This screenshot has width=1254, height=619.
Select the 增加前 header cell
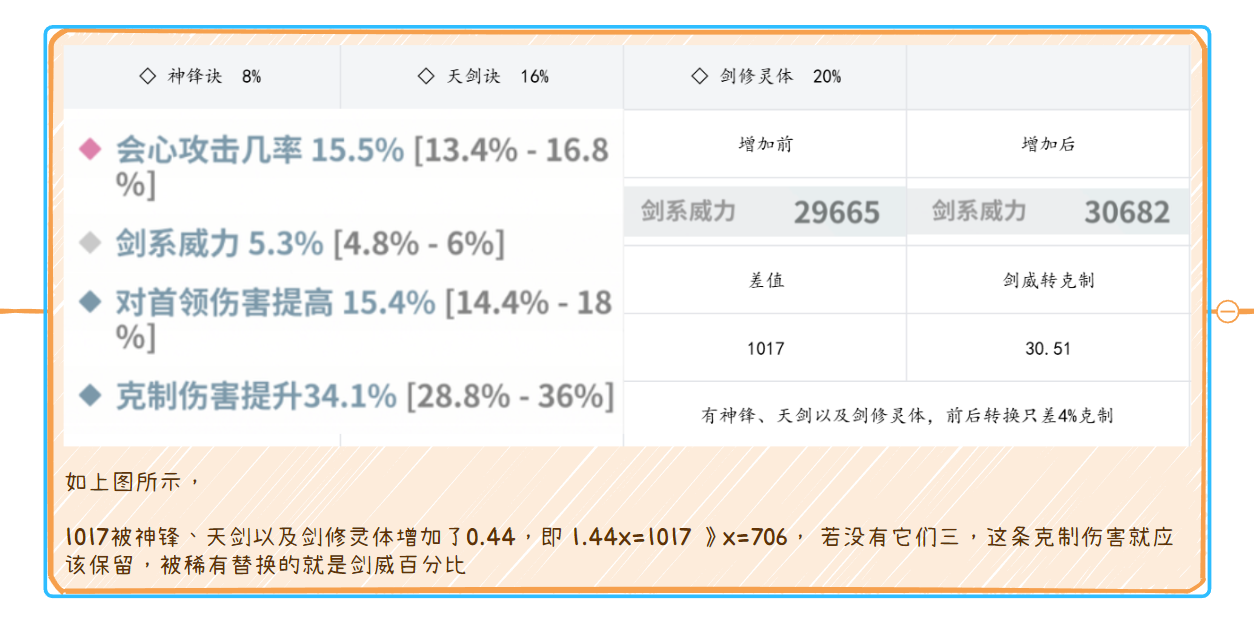coord(765,144)
